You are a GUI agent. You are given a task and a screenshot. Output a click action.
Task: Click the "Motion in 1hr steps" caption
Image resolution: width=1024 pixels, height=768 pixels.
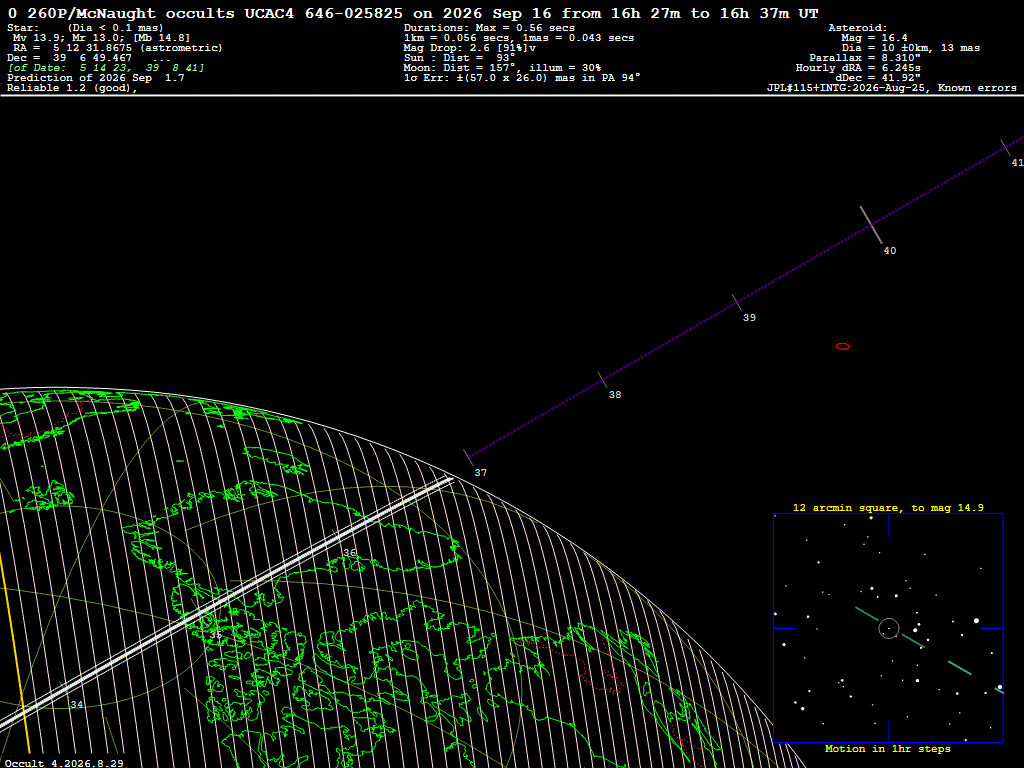point(888,749)
